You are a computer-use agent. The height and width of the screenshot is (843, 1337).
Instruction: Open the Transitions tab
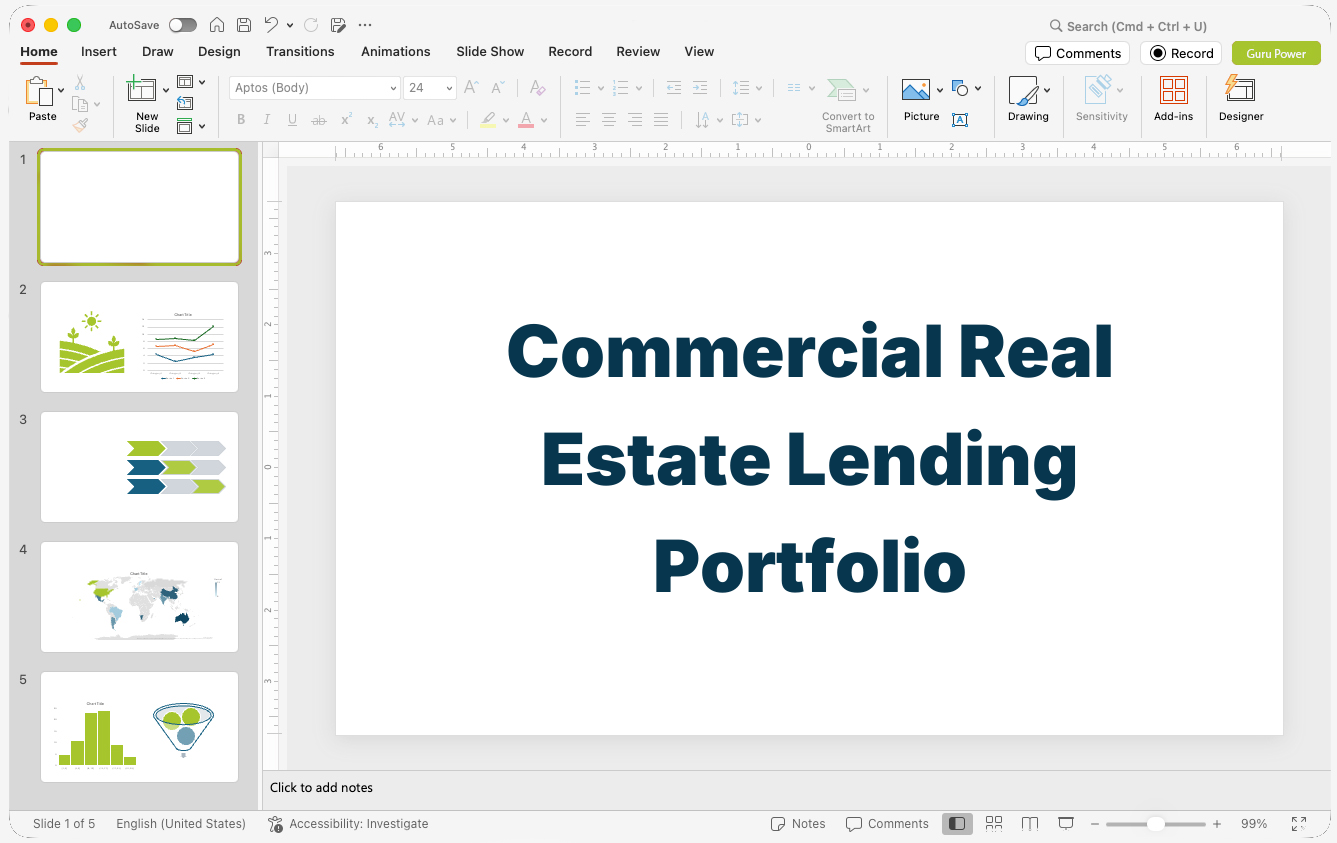(x=300, y=52)
